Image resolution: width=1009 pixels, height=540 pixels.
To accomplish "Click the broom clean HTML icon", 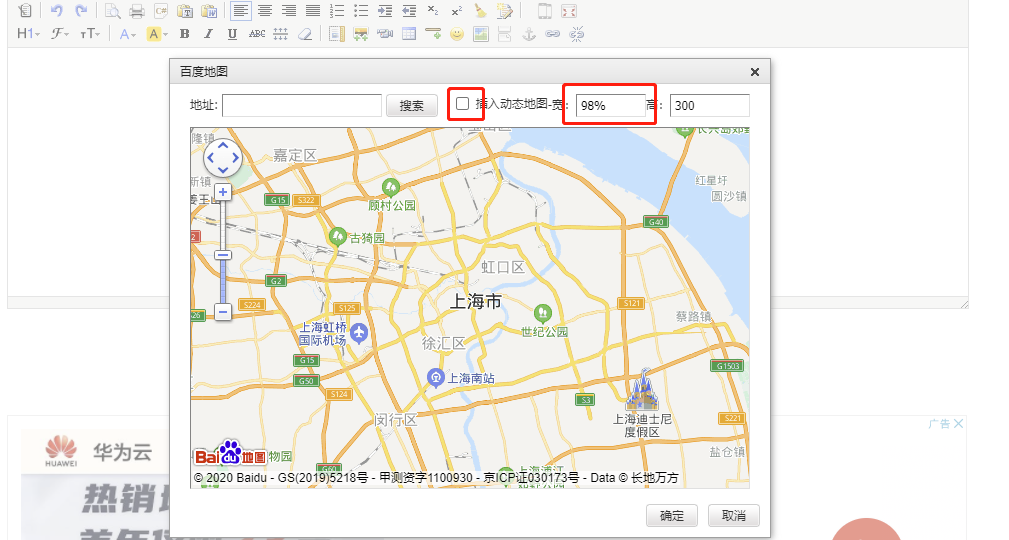I will [481, 10].
